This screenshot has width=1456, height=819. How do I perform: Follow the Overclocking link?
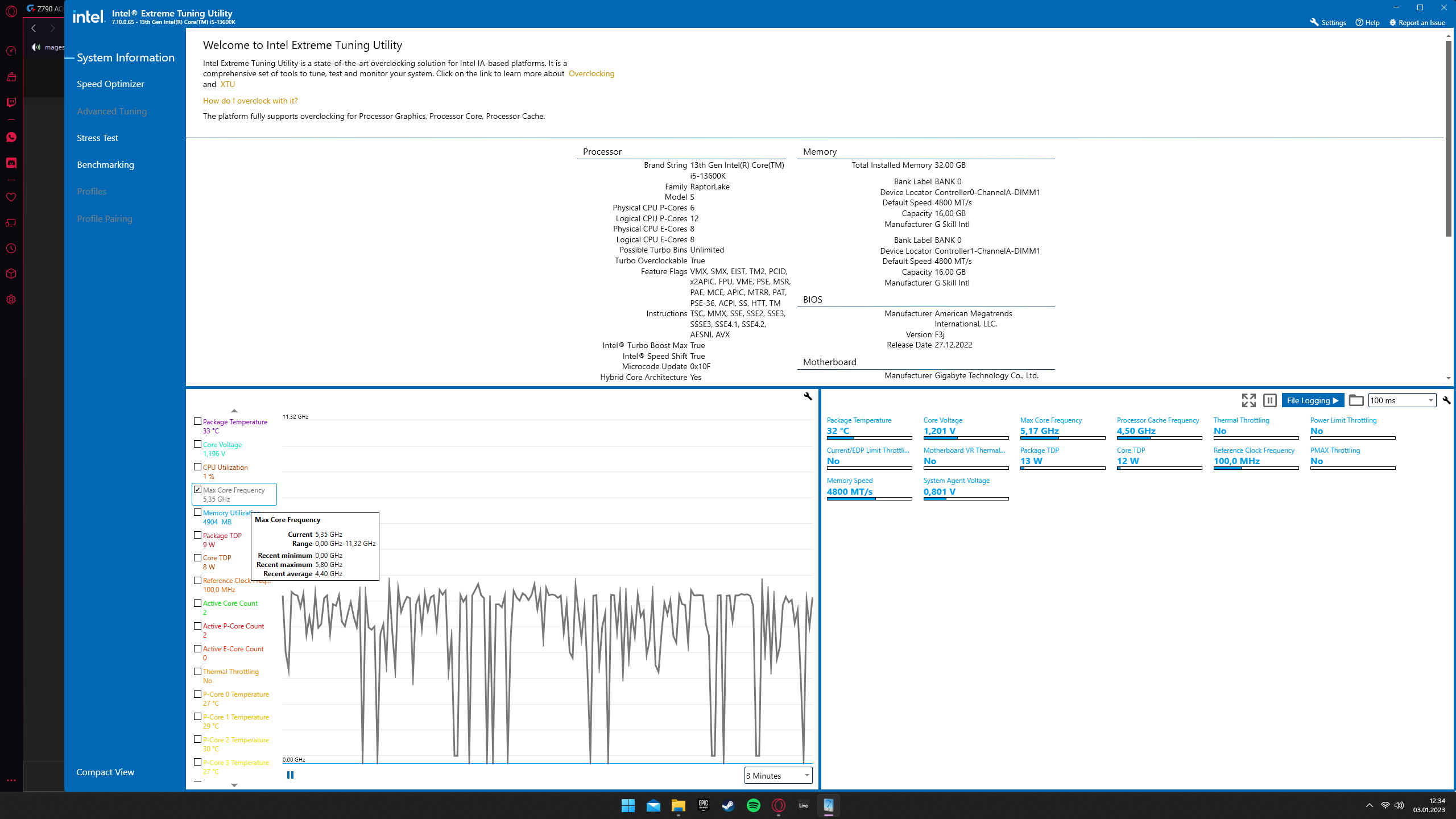coord(591,74)
